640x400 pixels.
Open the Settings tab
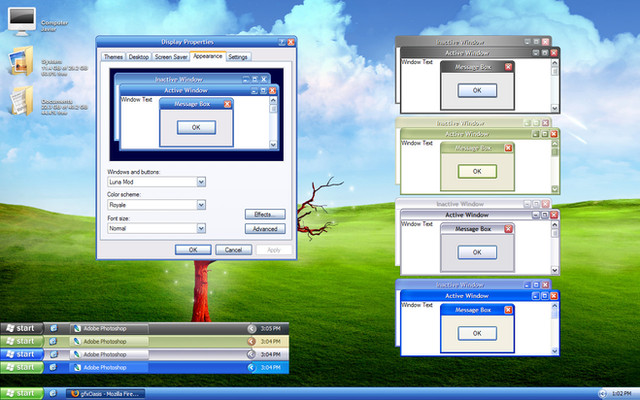coord(238,57)
